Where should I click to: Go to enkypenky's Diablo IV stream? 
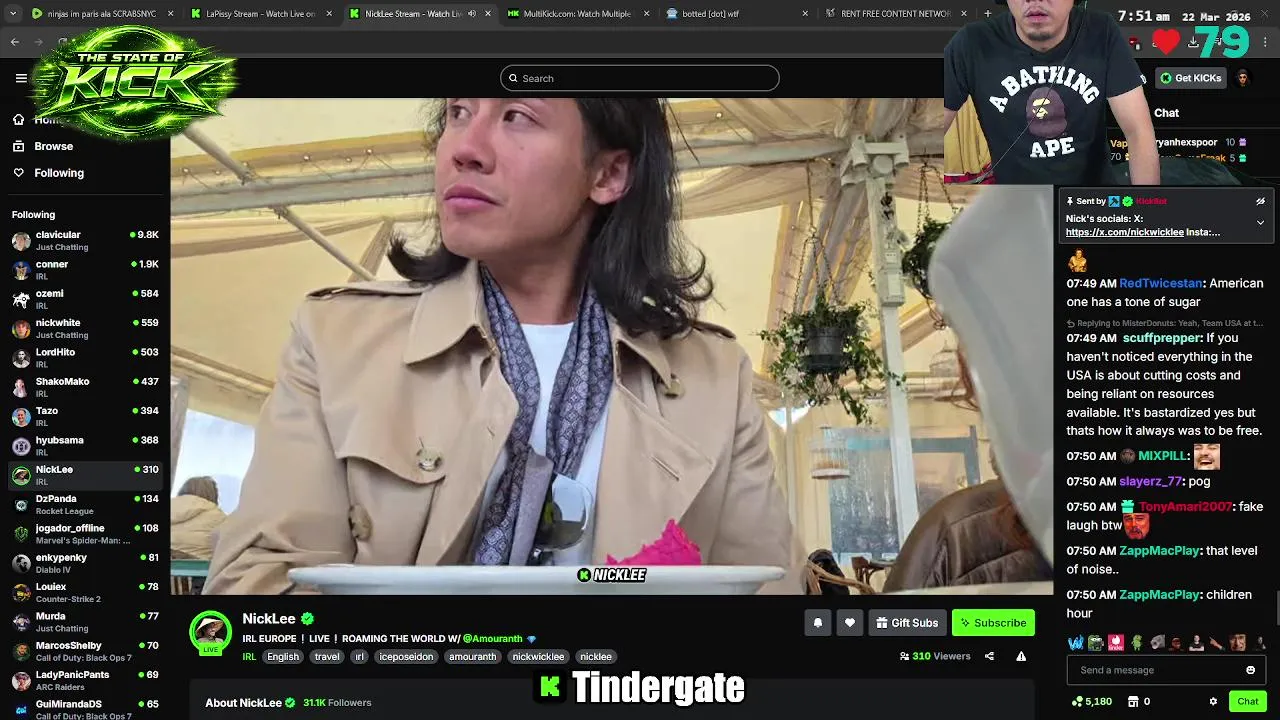(x=85, y=563)
